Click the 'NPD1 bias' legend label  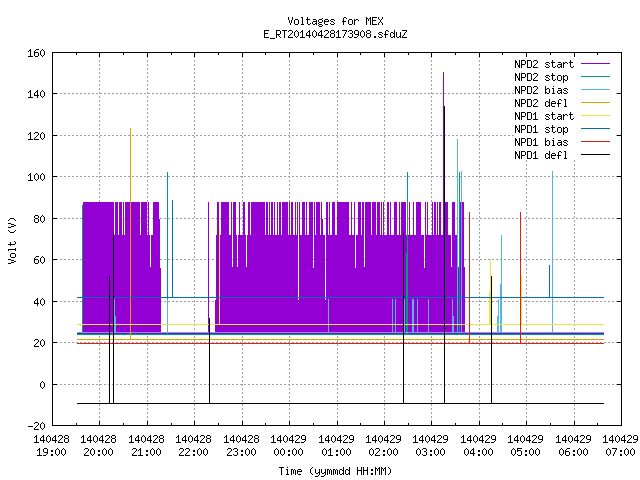click(x=541, y=142)
